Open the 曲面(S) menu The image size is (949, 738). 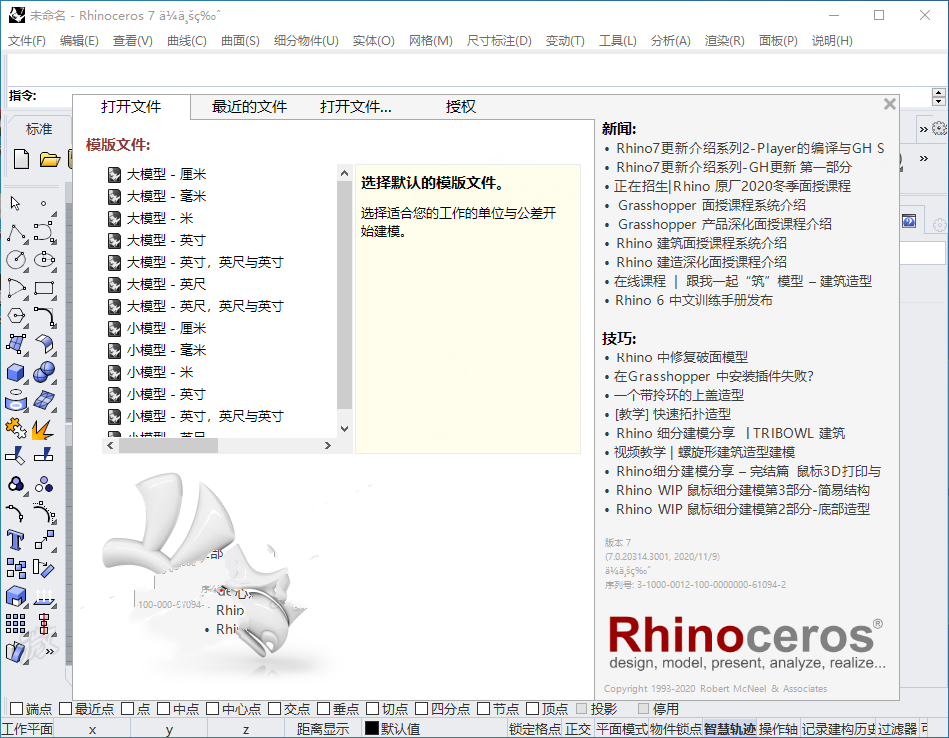240,41
